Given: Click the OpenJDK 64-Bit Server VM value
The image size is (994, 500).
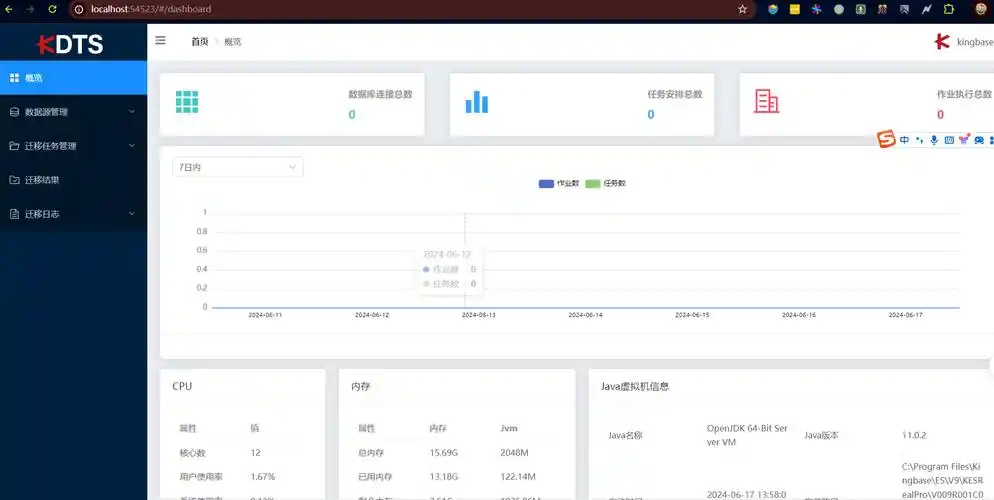Looking at the screenshot, I should (x=747, y=435).
